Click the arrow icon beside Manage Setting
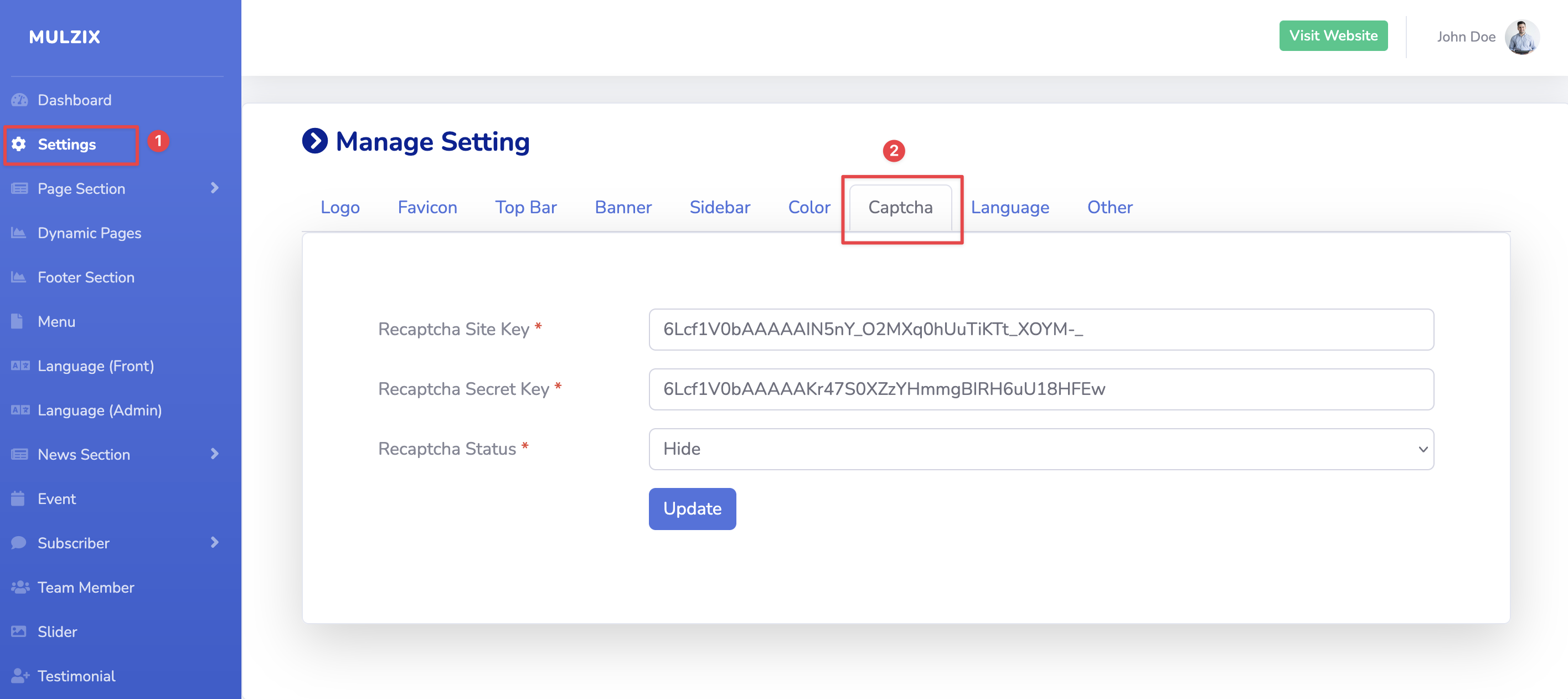1568x699 pixels. click(314, 141)
